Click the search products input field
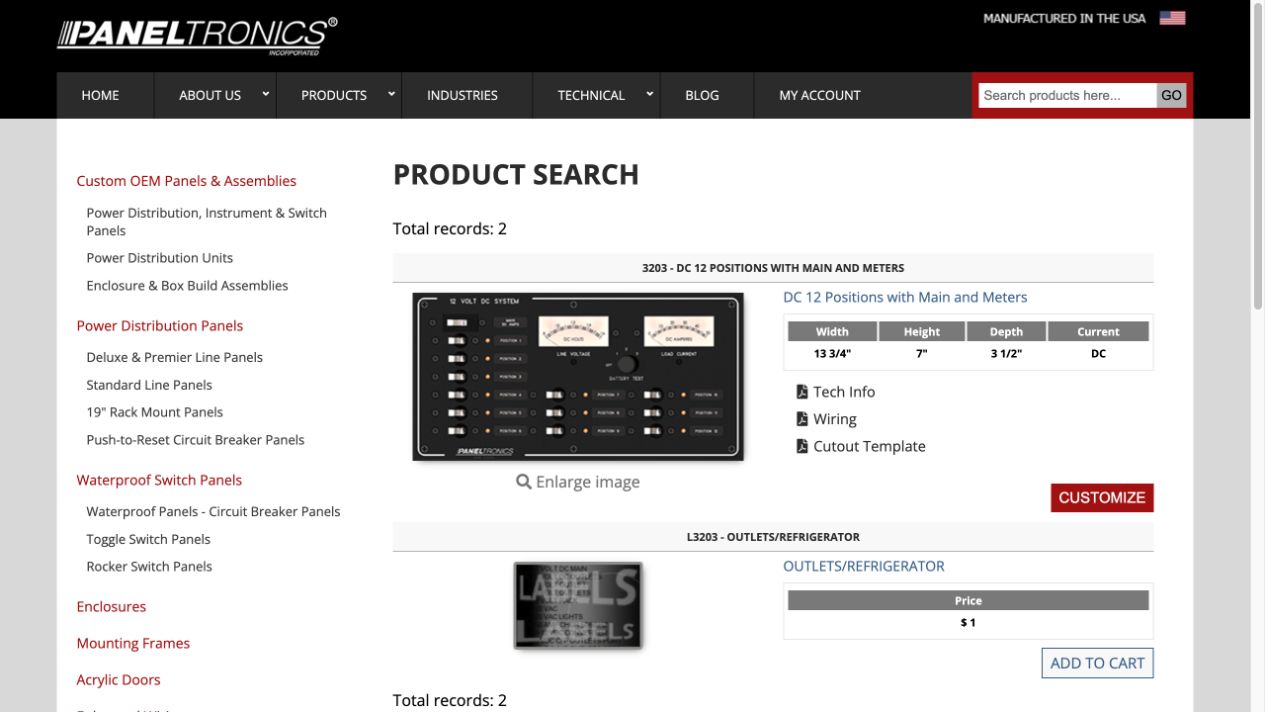The width and height of the screenshot is (1265, 712). [x=1067, y=95]
